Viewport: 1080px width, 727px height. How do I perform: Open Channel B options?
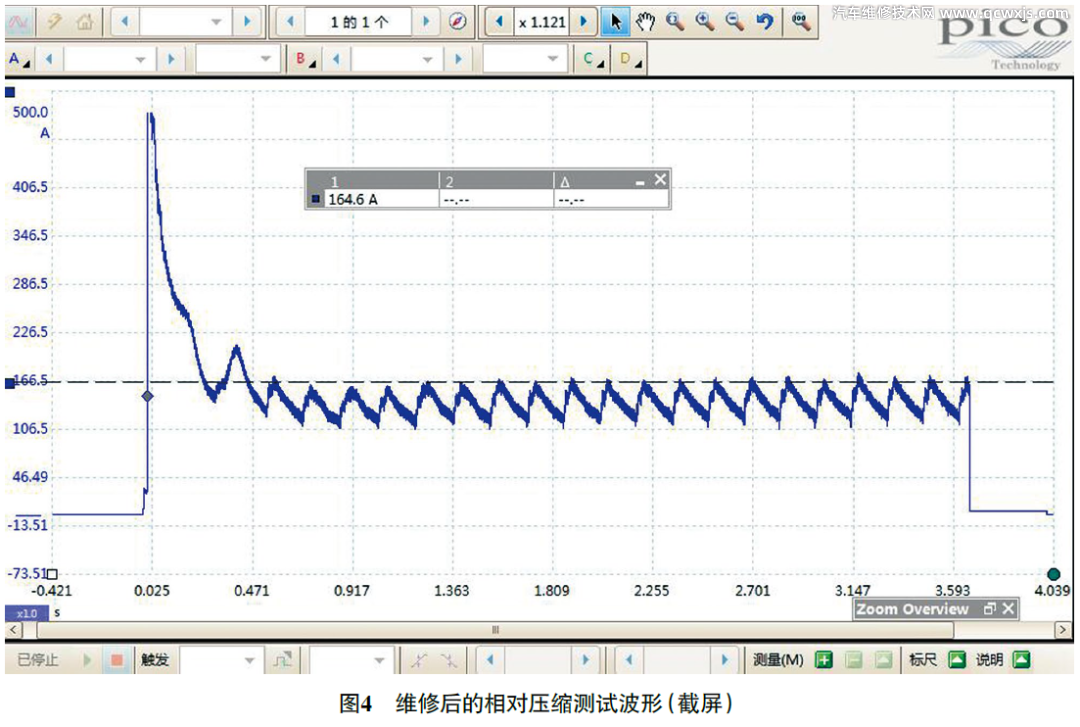point(303,60)
